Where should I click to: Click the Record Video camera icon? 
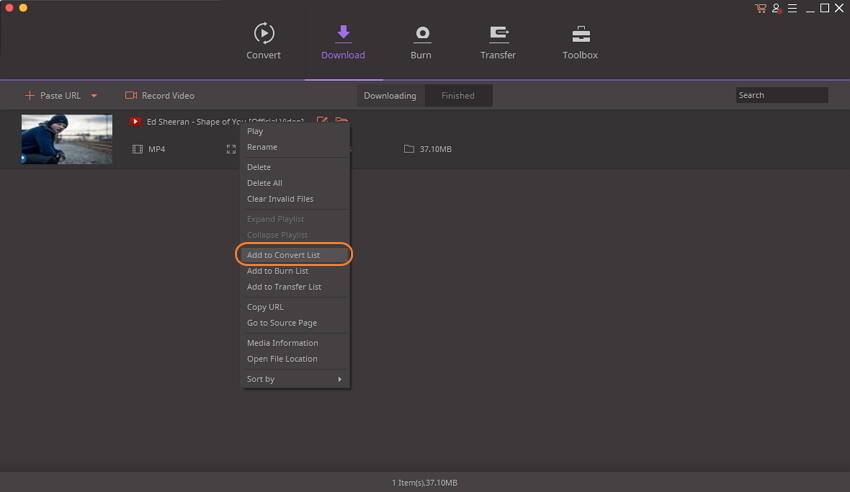[131, 95]
